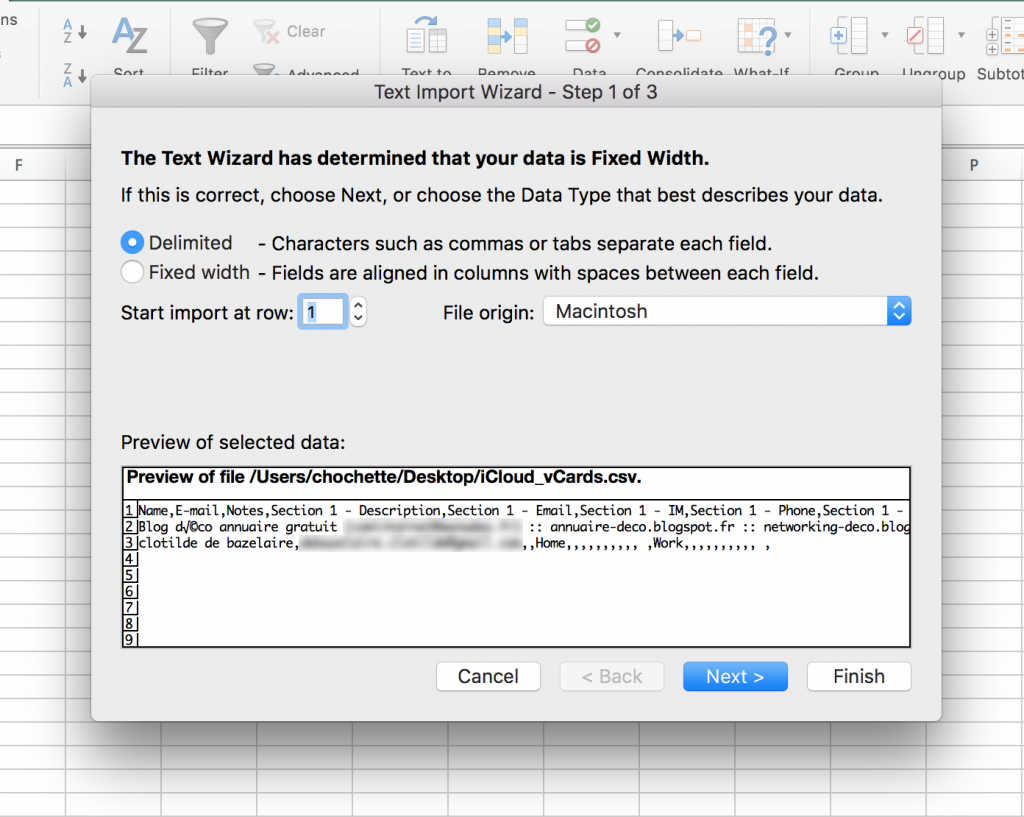Click the Consolidate icon
The width and height of the screenshot is (1024, 817).
coord(679,37)
